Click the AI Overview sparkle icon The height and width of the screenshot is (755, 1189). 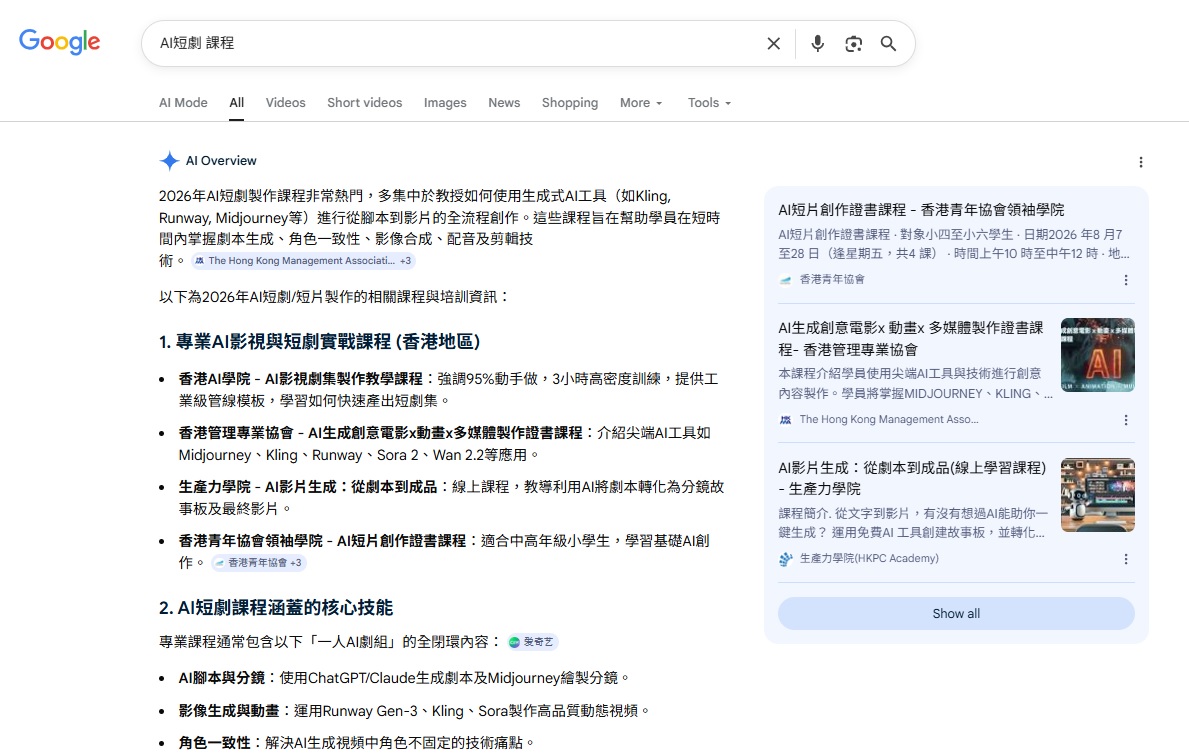point(169,161)
